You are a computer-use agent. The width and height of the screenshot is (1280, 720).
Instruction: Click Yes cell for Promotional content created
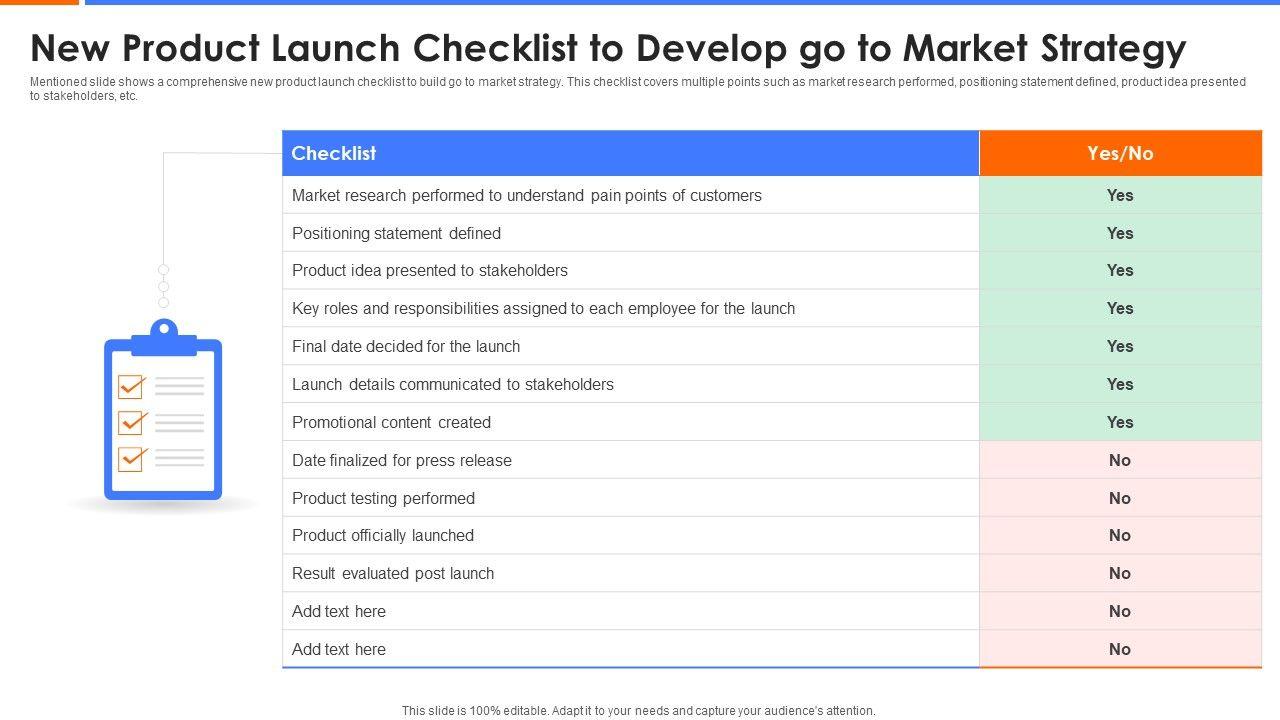[x=1120, y=422]
